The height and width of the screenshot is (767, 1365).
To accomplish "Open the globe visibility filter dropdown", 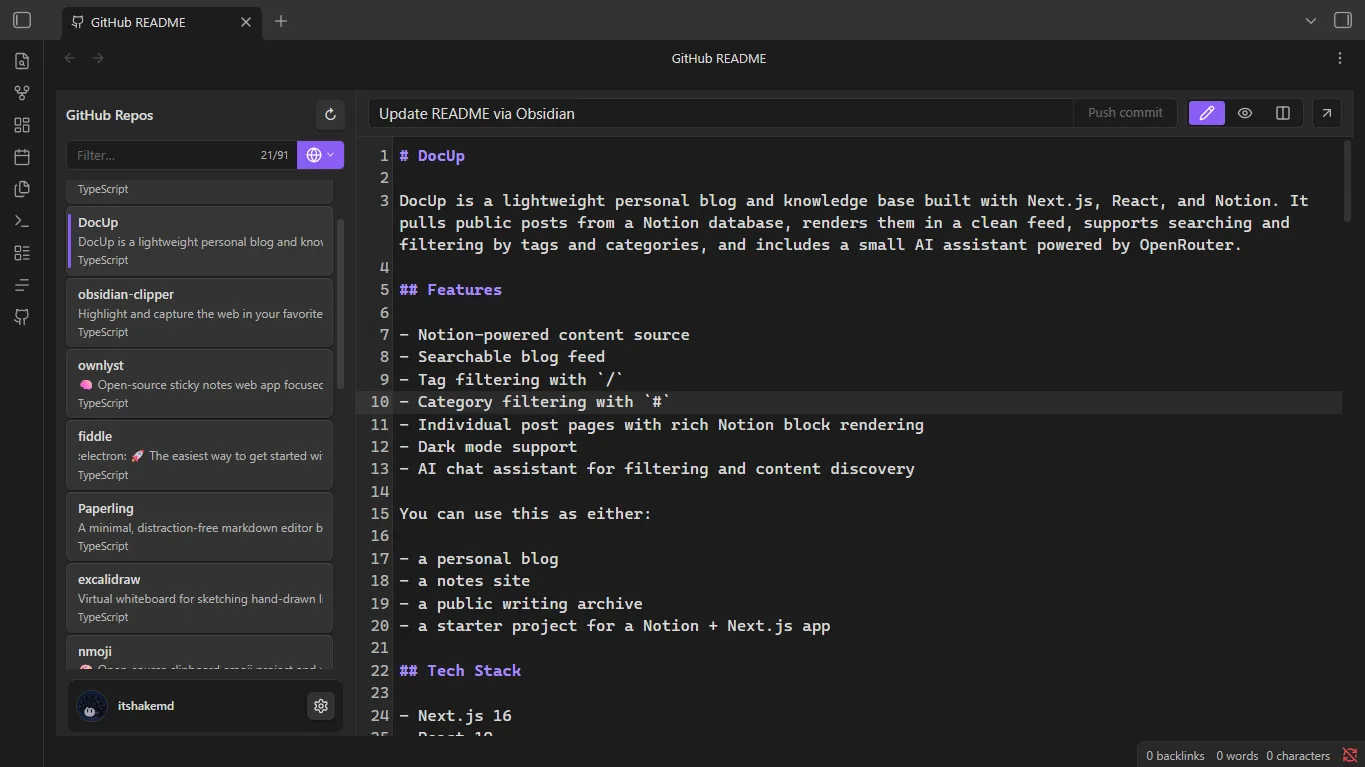I will point(320,155).
